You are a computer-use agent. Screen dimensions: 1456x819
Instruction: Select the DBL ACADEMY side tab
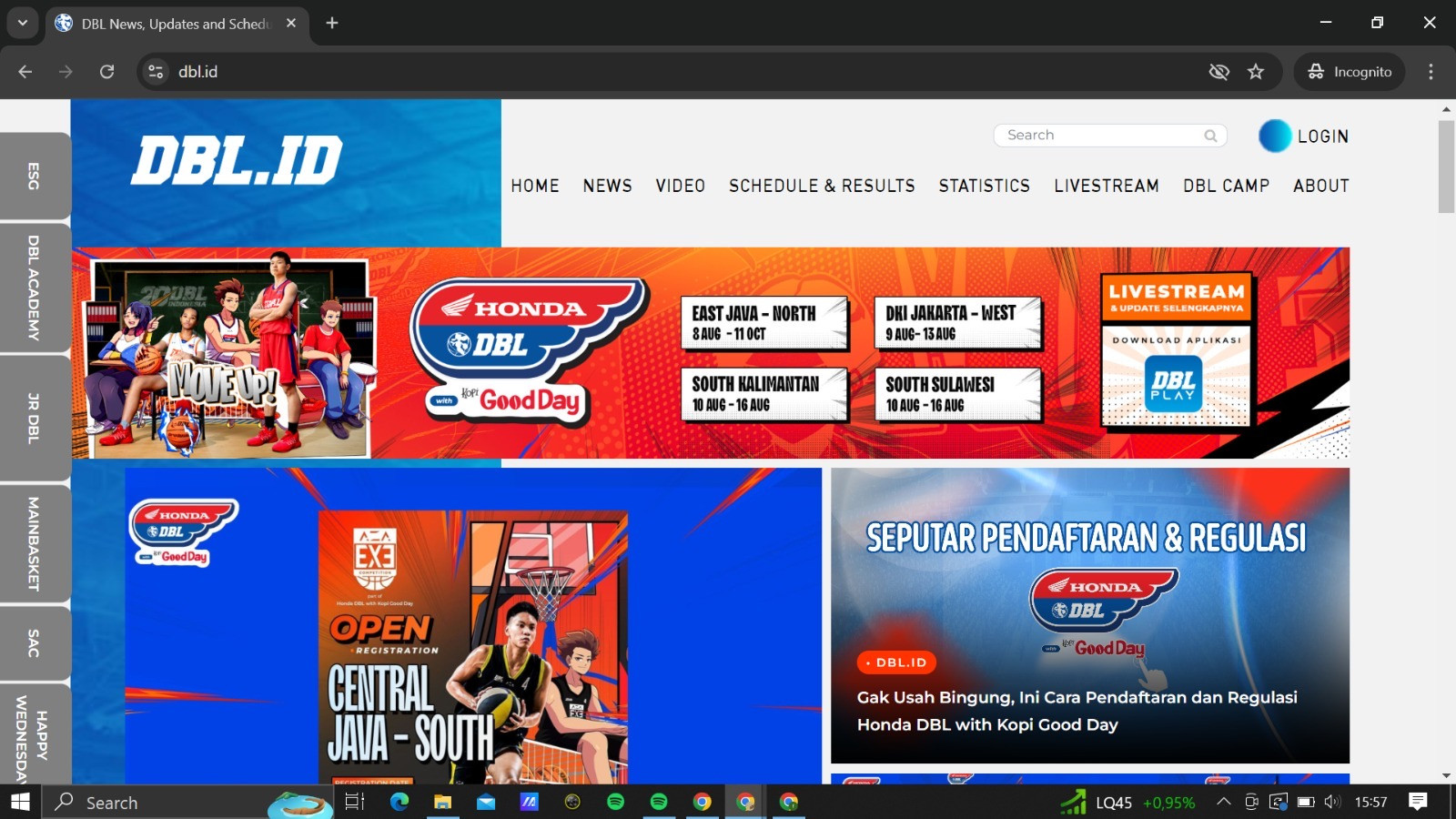[x=35, y=288]
